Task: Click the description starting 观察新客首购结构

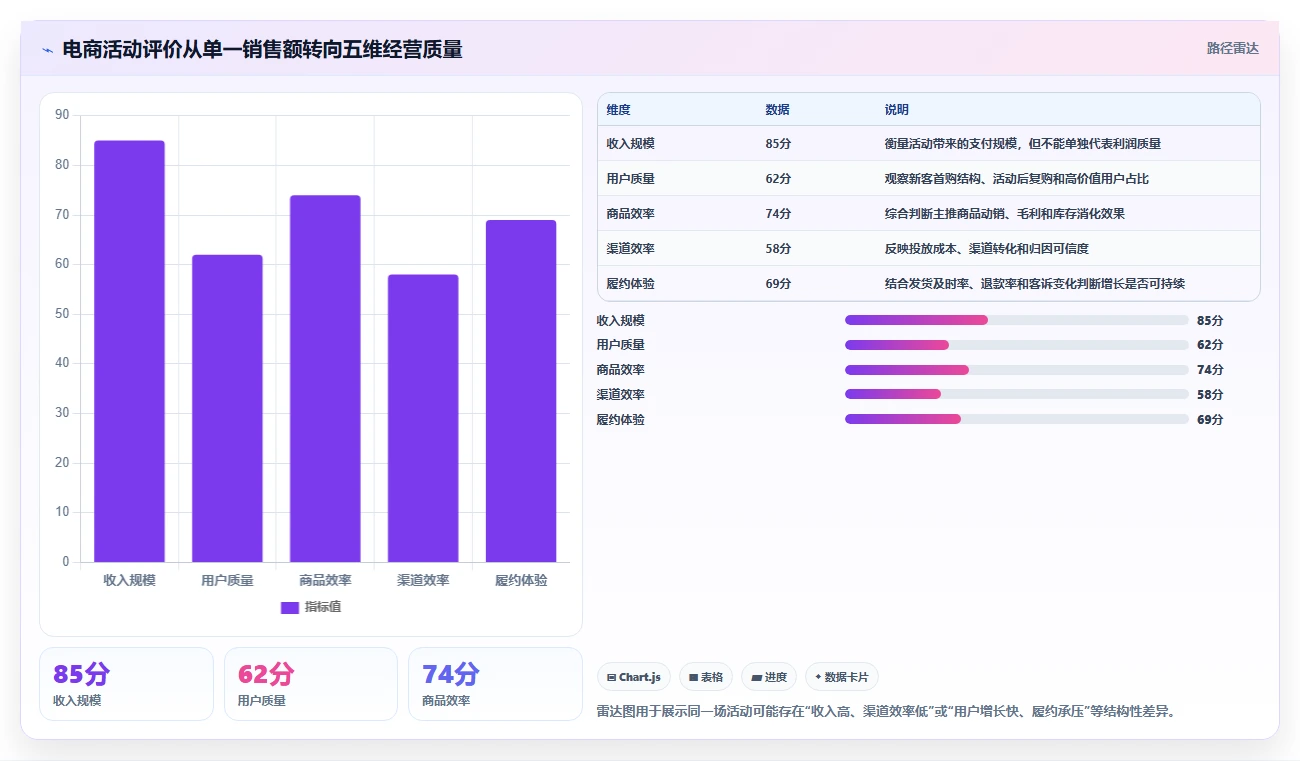Action: coord(1016,179)
